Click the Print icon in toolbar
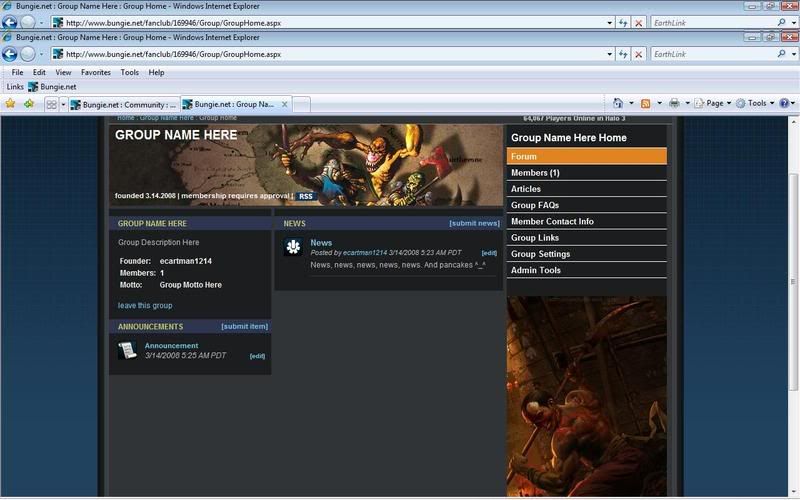The height and width of the screenshot is (500, 800). pos(674,103)
